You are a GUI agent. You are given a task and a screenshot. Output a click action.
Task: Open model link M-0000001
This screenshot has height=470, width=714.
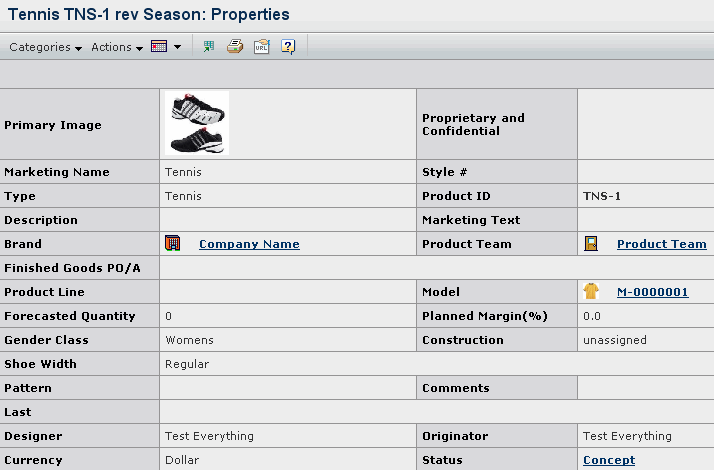coord(653,292)
